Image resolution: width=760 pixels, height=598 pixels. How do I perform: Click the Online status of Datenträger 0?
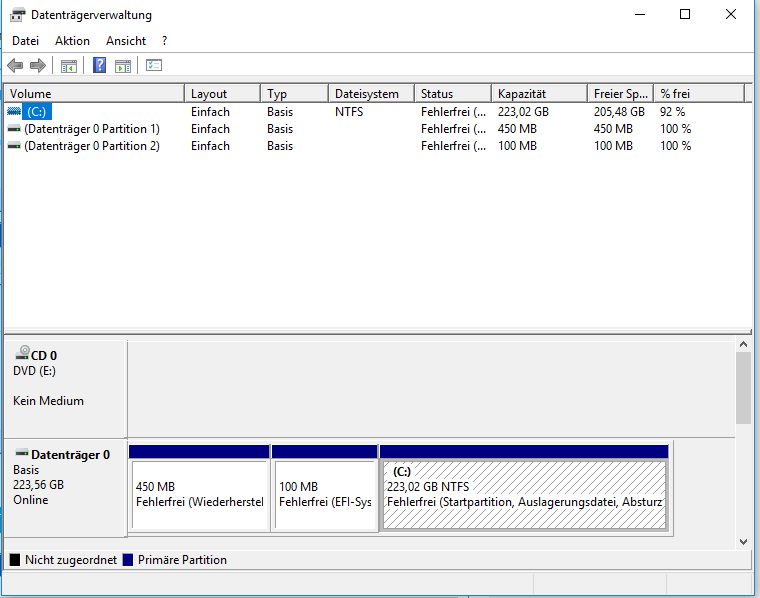31,500
